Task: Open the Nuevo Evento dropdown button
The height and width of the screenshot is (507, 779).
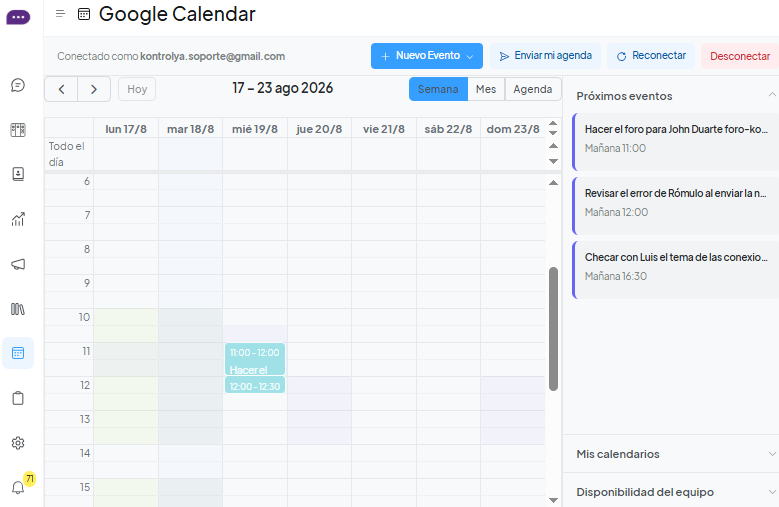Action: tap(427, 56)
